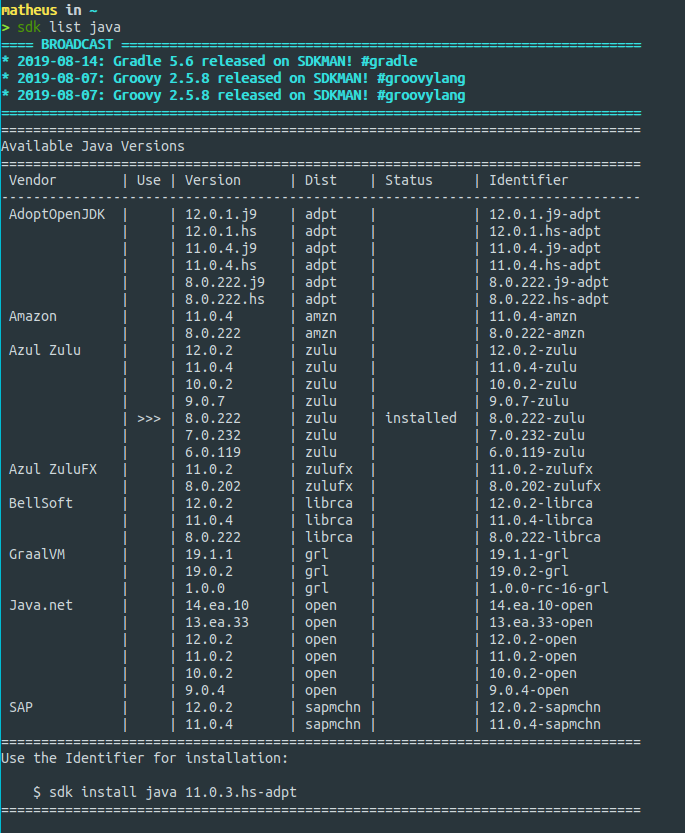The height and width of the screenshot is (833, 685).
Task: Select identifier 8.0.222.j9-adpt
Action: 549,282
